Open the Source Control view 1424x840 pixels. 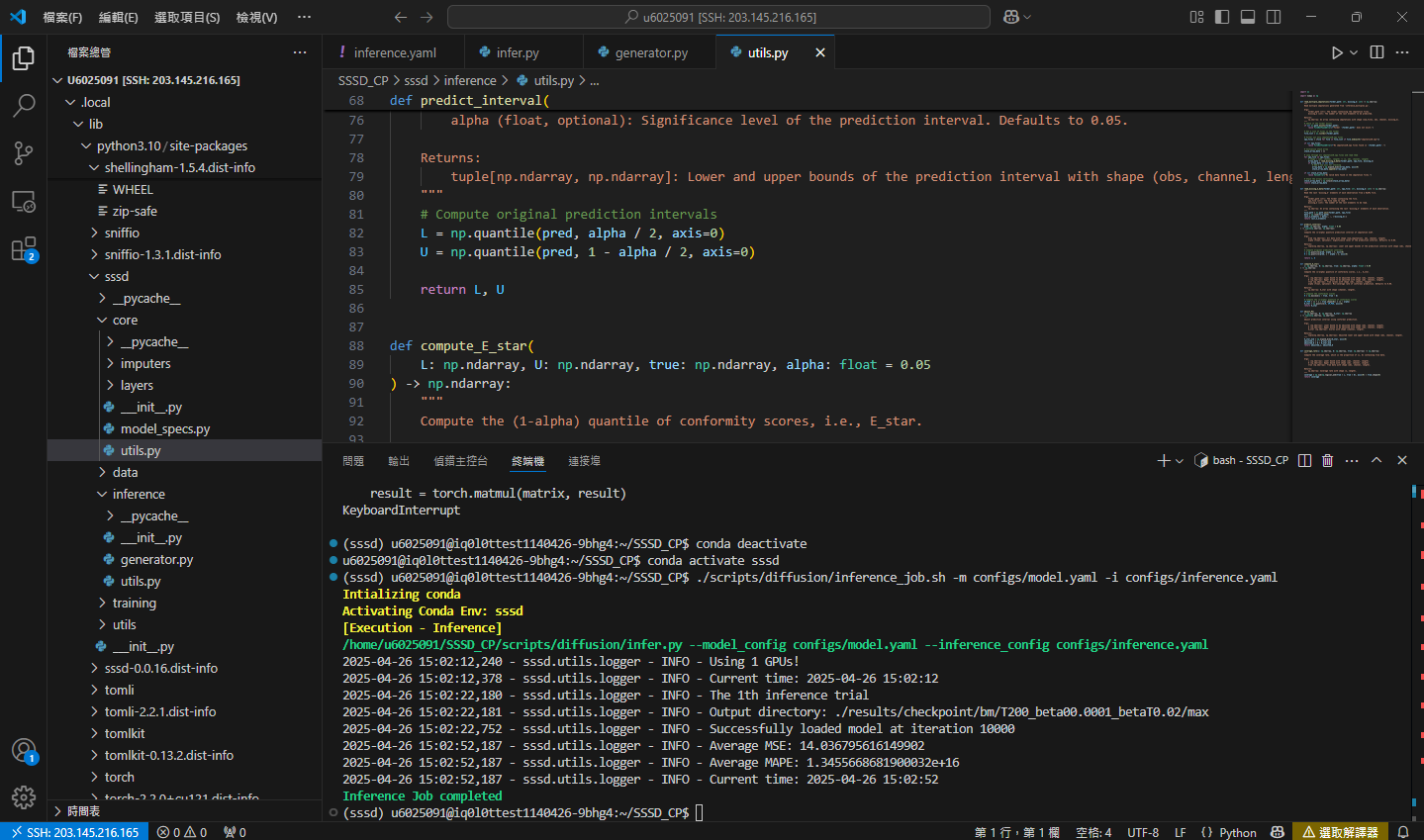24,152
